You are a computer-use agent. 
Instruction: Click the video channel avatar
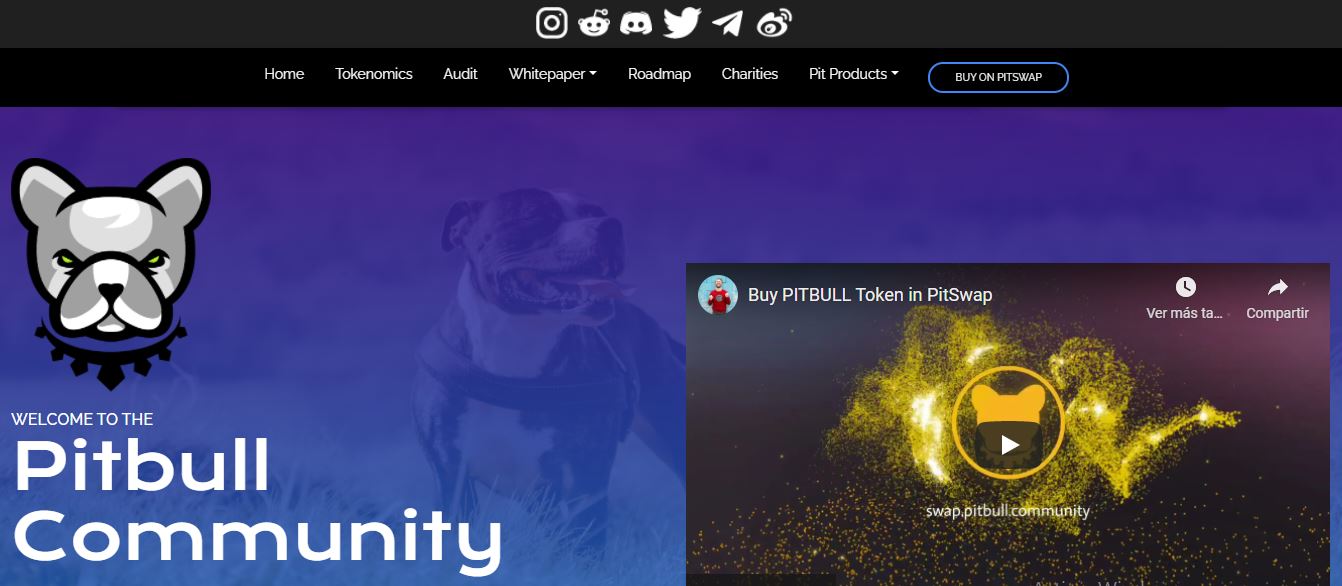718,295
